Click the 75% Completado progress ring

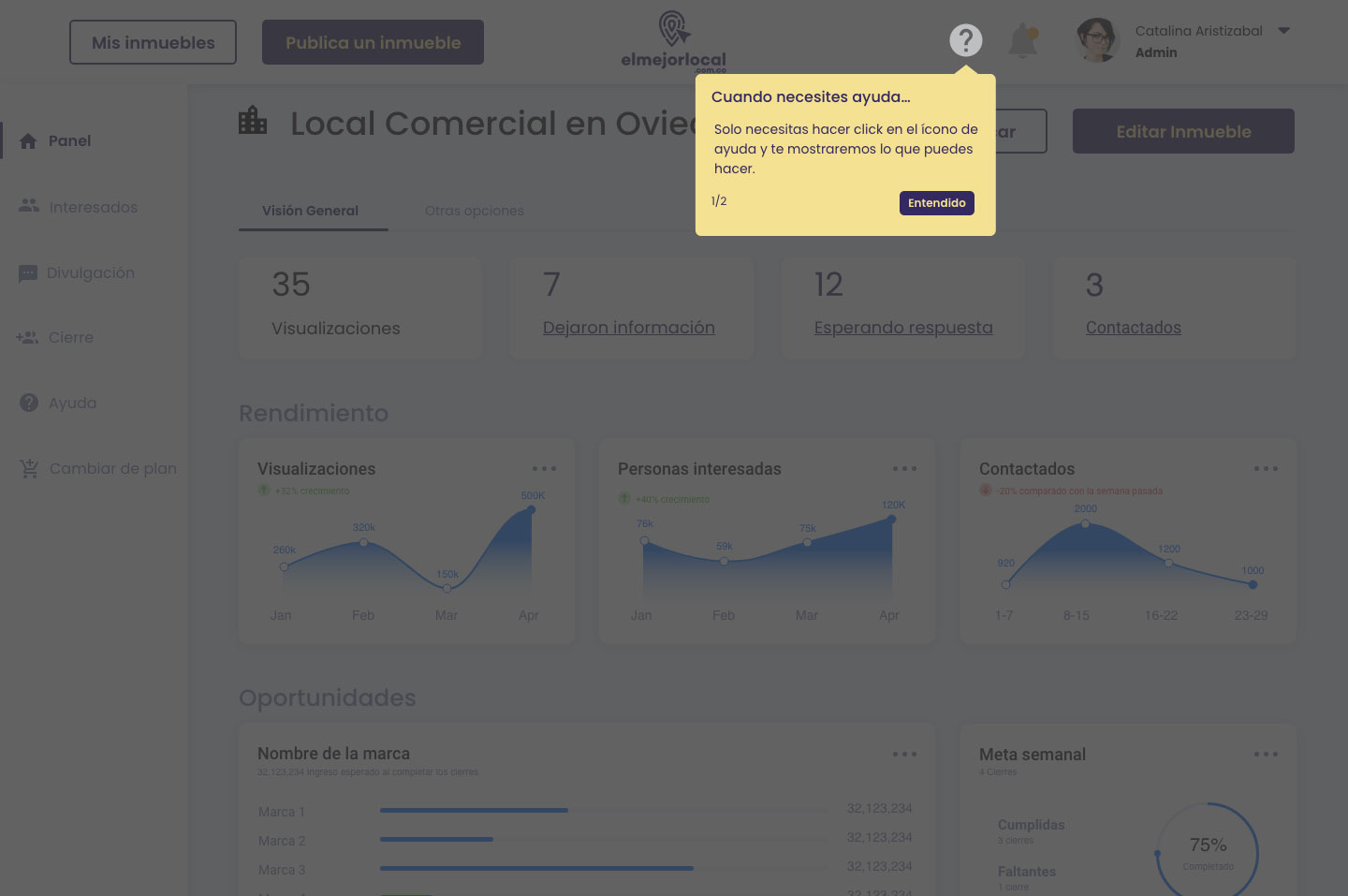(1208, 850)
